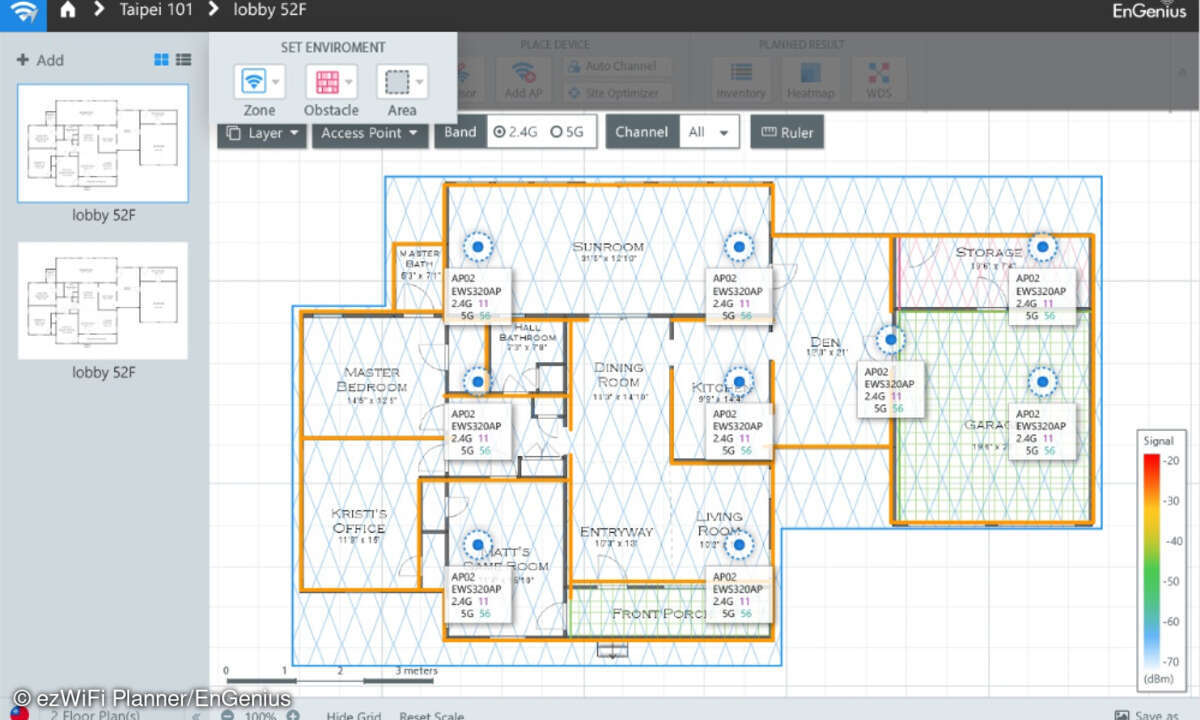
Task: Expand the Layer dropdown
Action: (262, 133)
